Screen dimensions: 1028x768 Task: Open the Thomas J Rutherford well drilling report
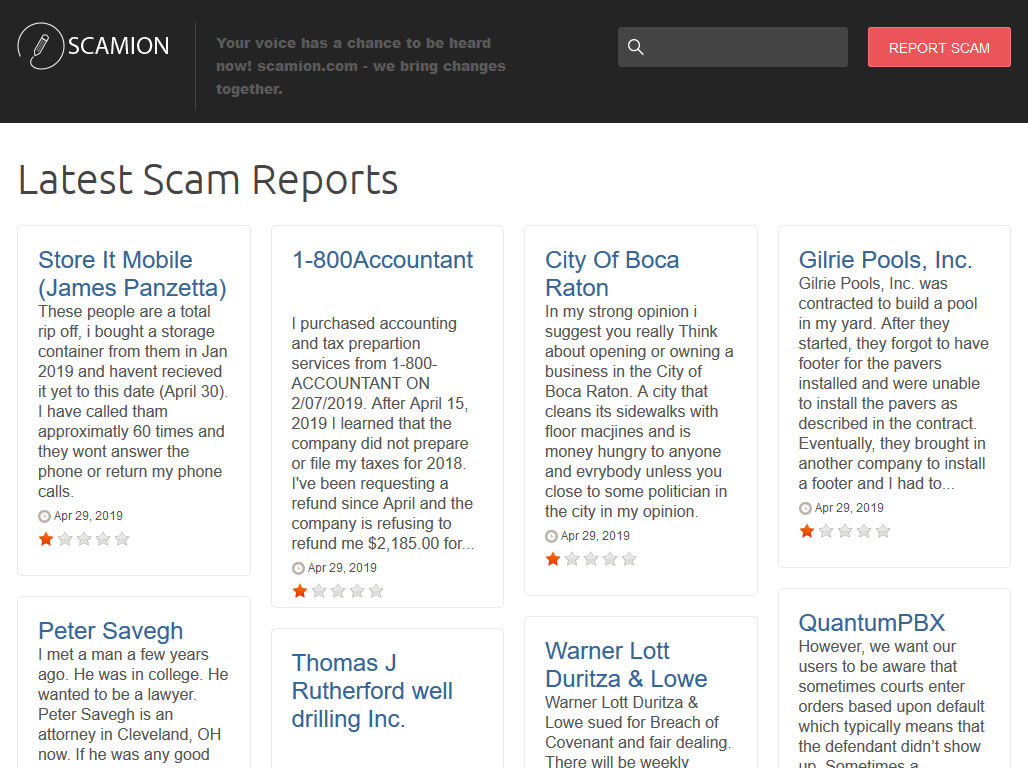click(x=372, y=691)
